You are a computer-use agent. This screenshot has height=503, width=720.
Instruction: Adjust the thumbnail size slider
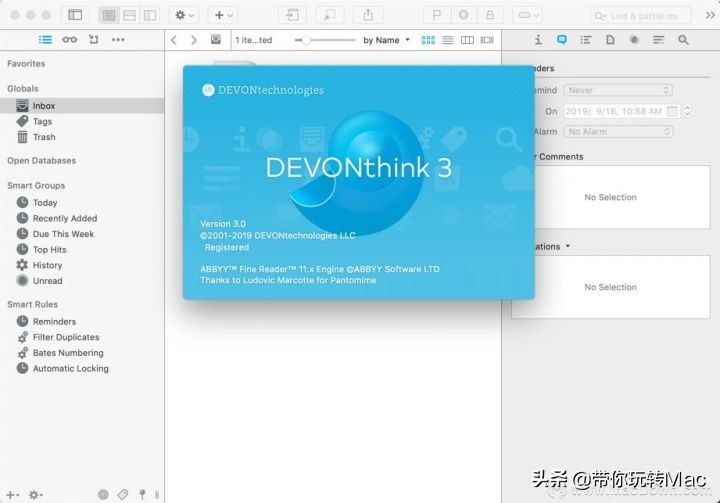click(x=306, y=40)
